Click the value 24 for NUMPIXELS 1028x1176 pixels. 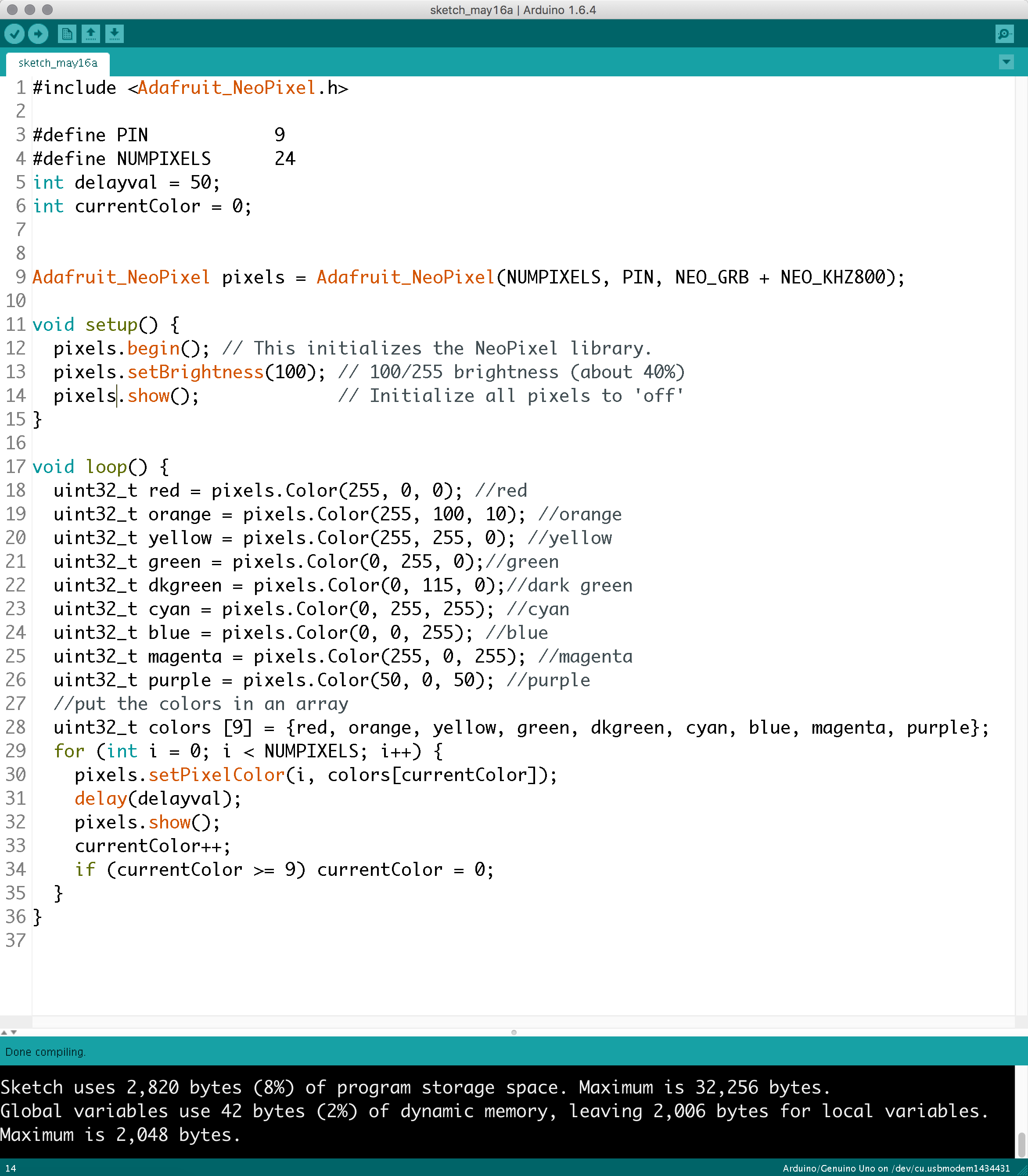(284, 159)
